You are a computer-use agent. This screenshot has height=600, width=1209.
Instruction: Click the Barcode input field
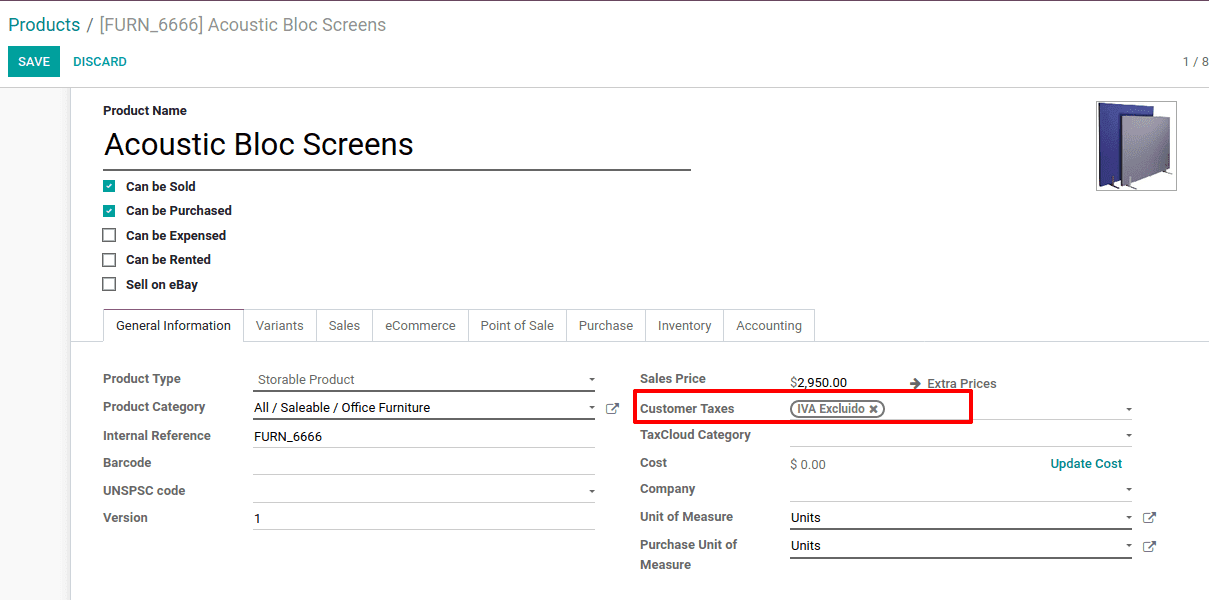pos(424,464)
